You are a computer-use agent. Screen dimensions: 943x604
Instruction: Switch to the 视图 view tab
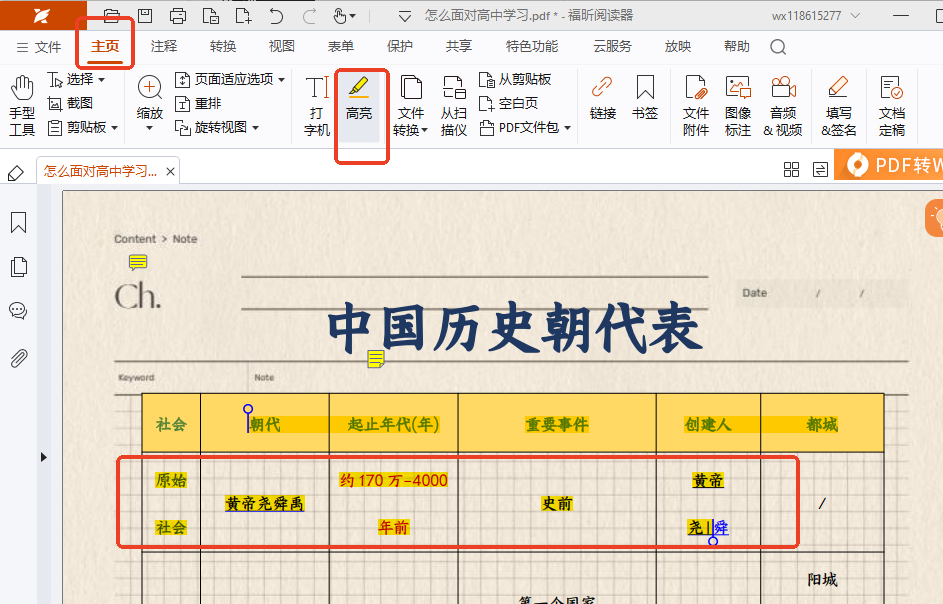pyautogui.click(x=281, y=46)
